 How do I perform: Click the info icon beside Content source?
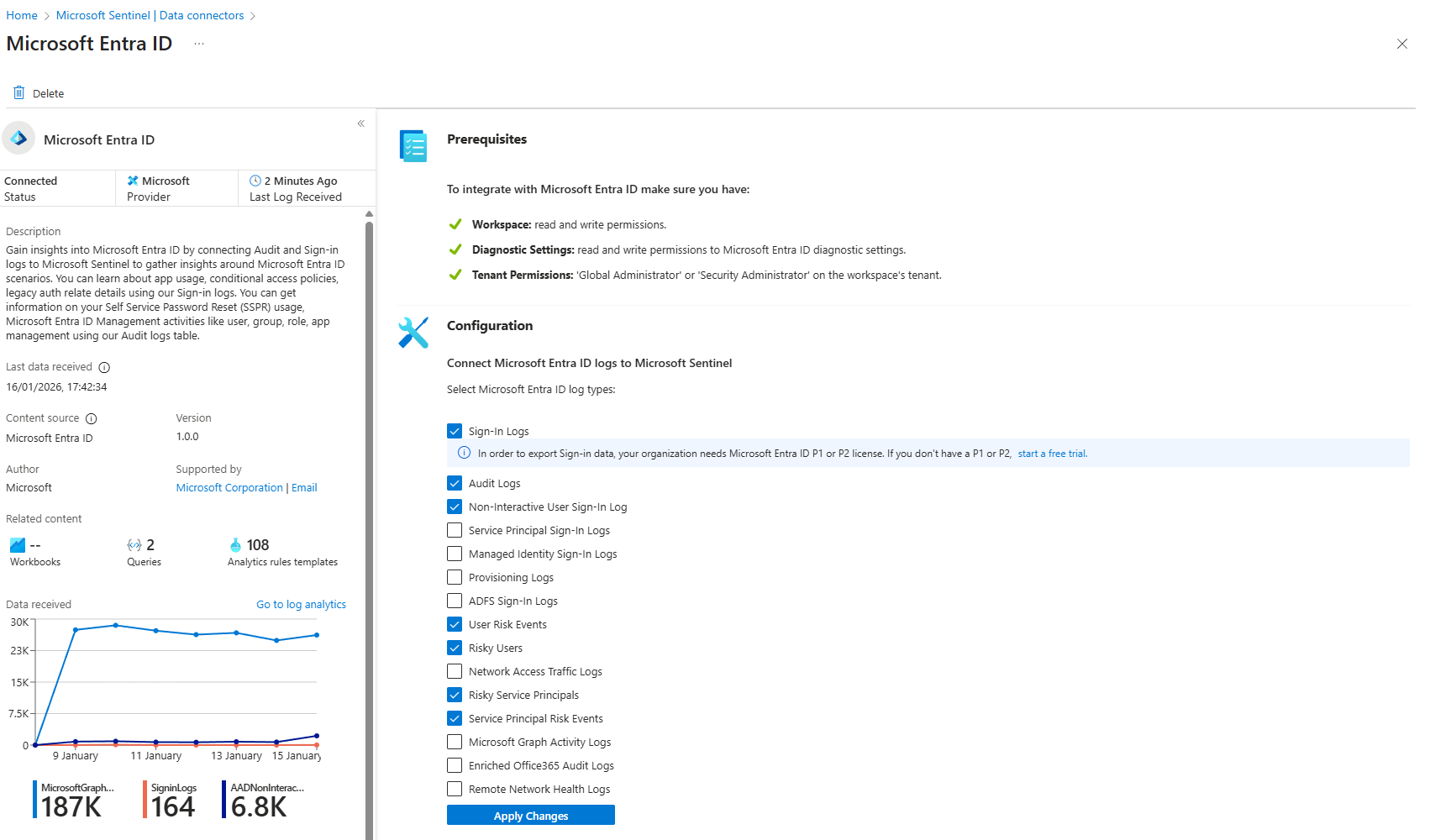(x=92, y=418)
